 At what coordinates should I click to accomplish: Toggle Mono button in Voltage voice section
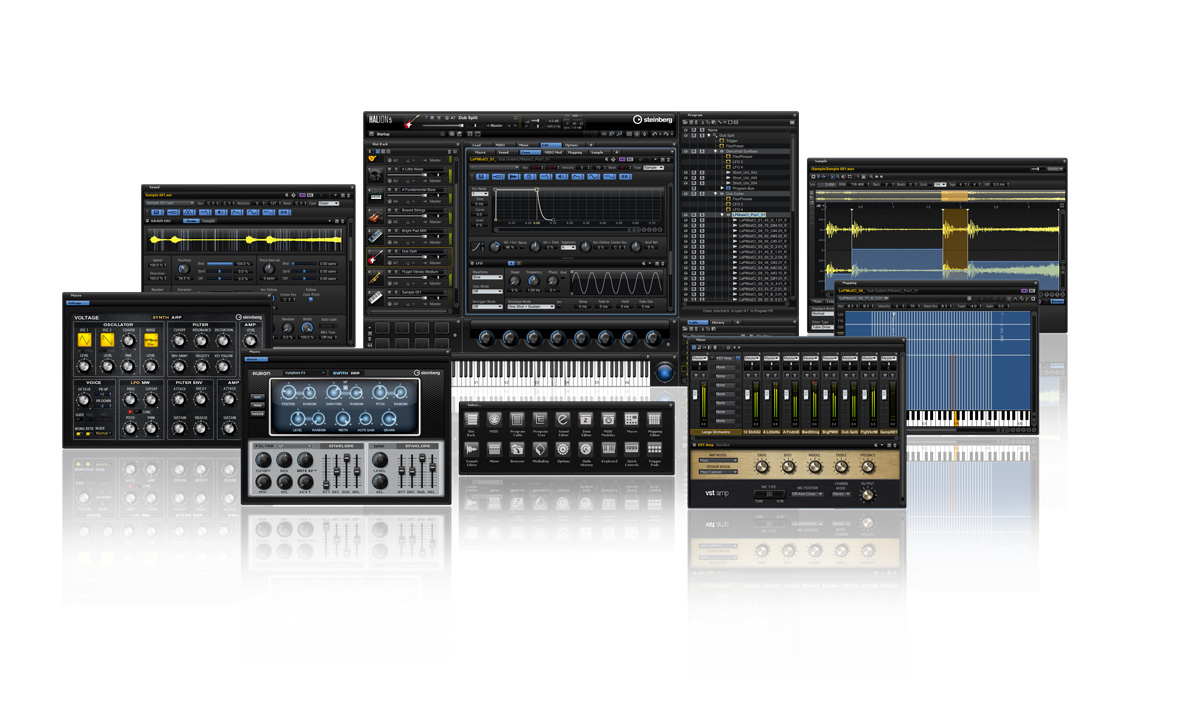[79, 433]
